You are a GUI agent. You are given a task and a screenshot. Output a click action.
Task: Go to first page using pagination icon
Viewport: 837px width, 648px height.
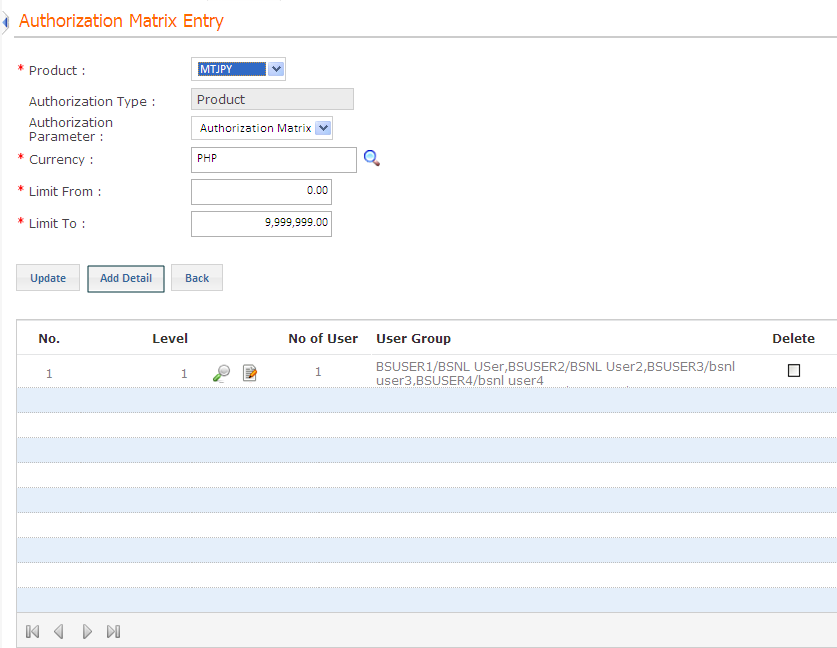(x=31, y=631)
